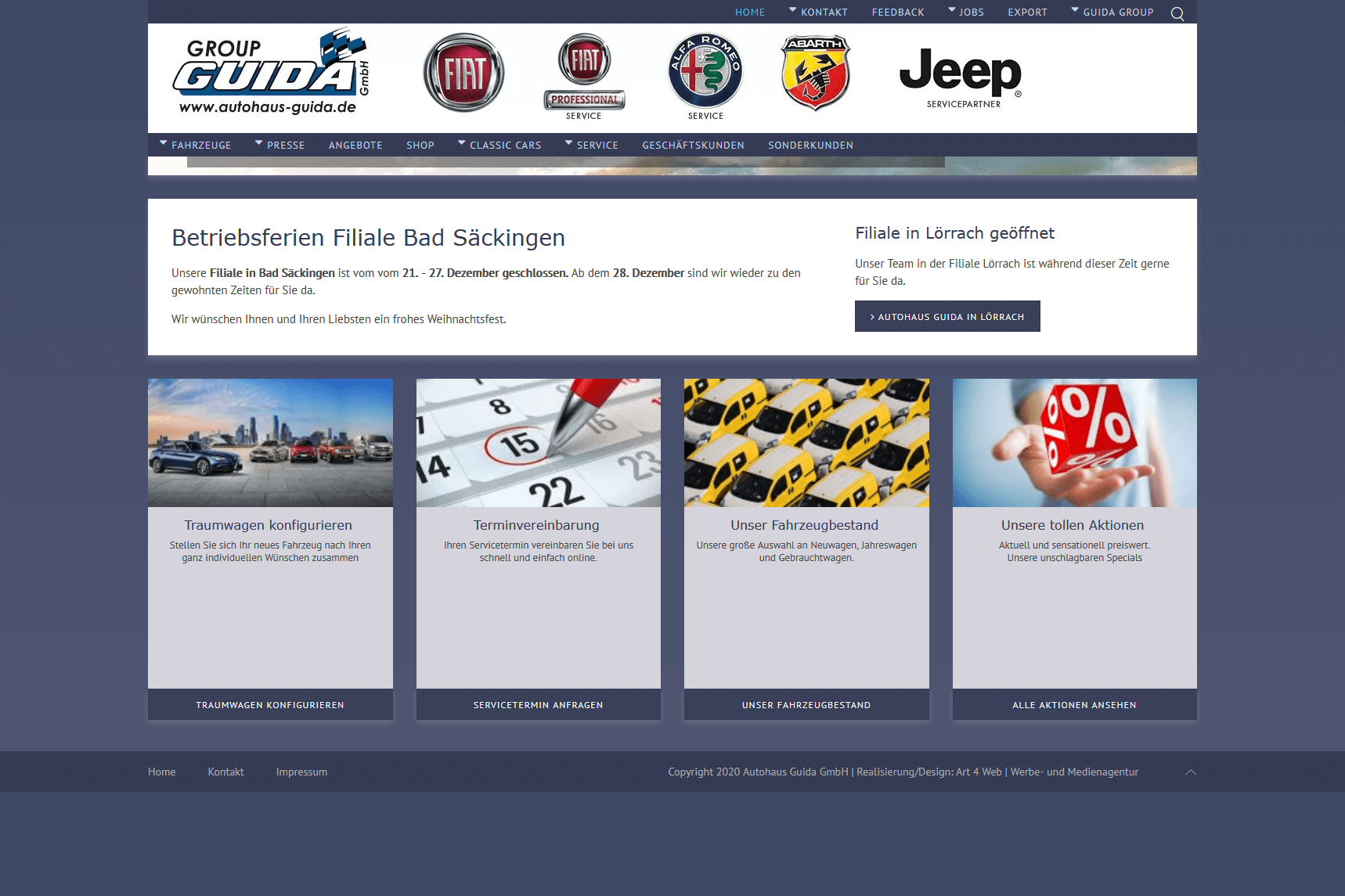The image size is (1345, 896).
Task: Click the Jeep Servicepartner logo
Action: pos(961,77)
